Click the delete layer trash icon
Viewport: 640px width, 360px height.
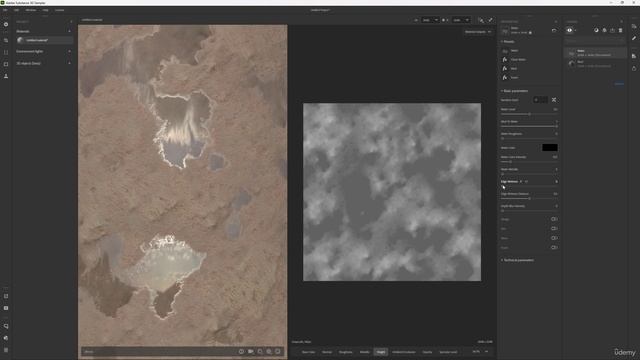(620, 30)
